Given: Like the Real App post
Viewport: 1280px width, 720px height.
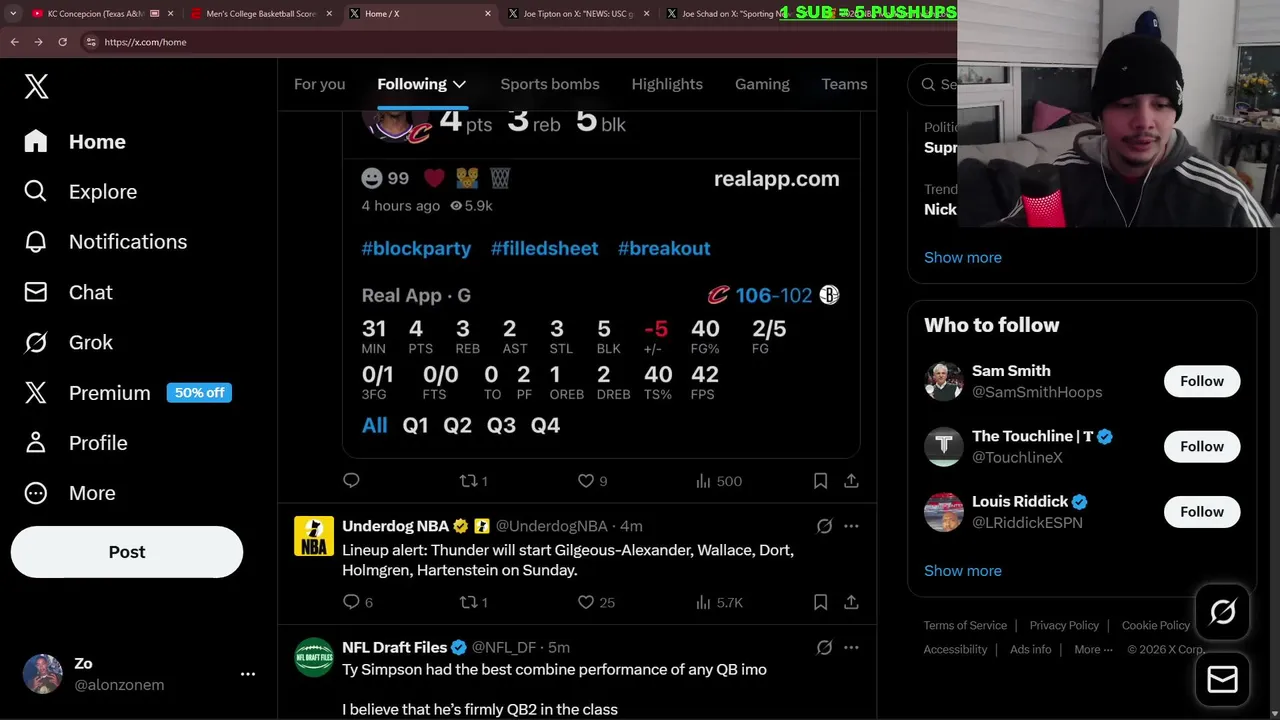Looking at the screenshot, I should click(592, 481).
